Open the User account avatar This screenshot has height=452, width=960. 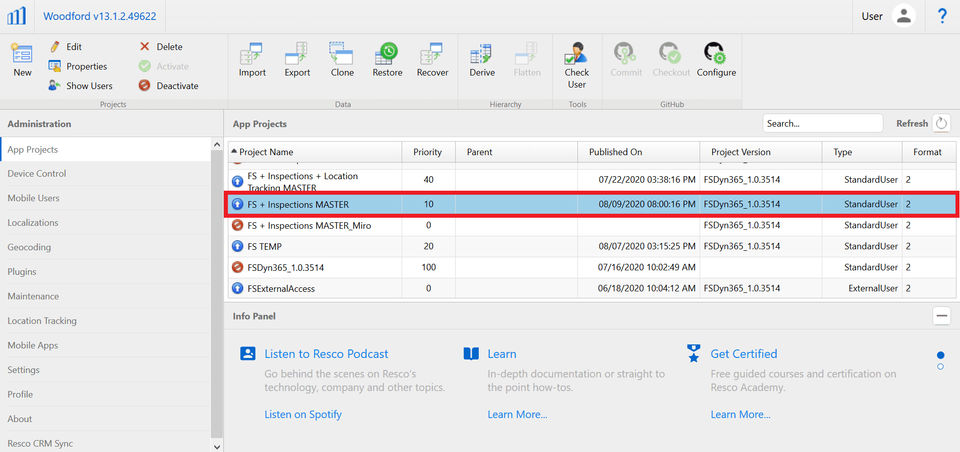(x=904, y=17)
